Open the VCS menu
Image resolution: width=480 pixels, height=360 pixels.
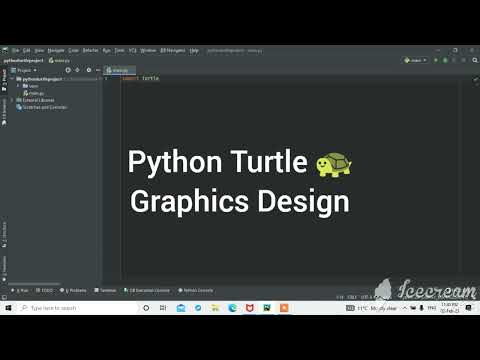pos(133,51)
